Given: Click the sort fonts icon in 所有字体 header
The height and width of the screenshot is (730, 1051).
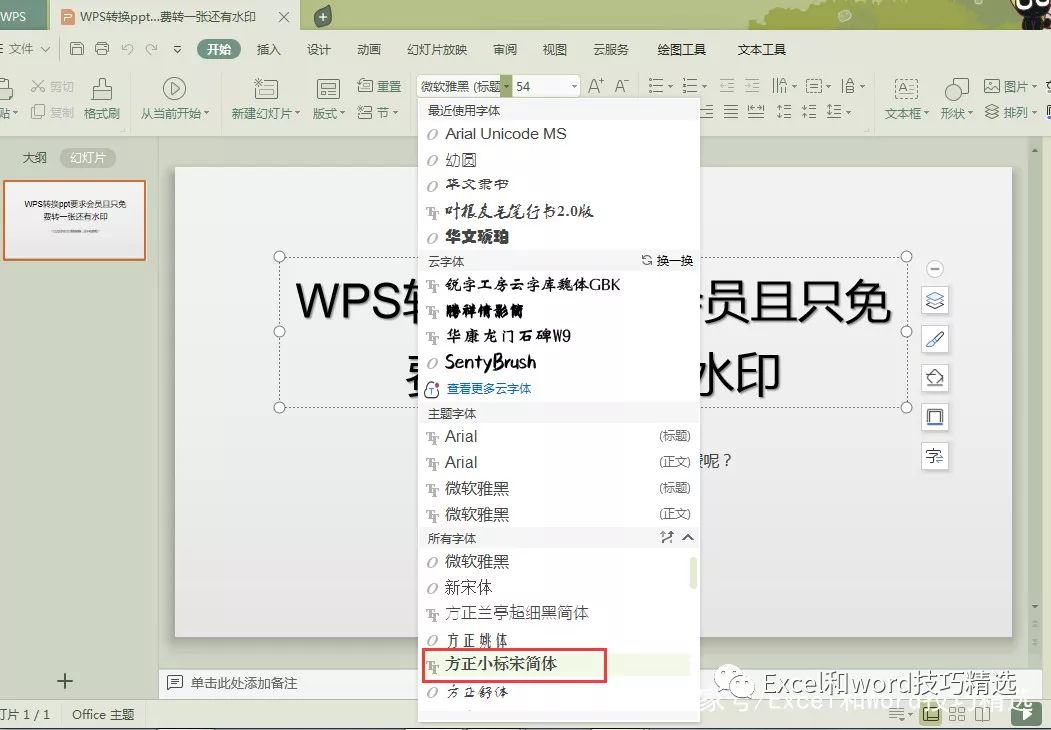Looking at the screenshot, I should pyautogui.click(x=667, y=537).
